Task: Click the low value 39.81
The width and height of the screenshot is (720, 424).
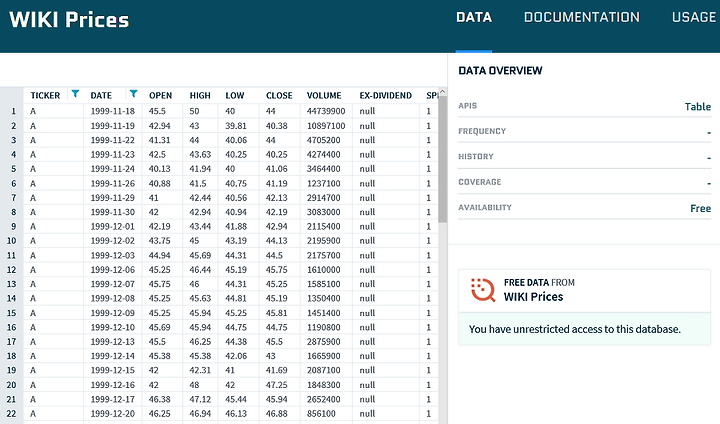Action: (236, 126)
